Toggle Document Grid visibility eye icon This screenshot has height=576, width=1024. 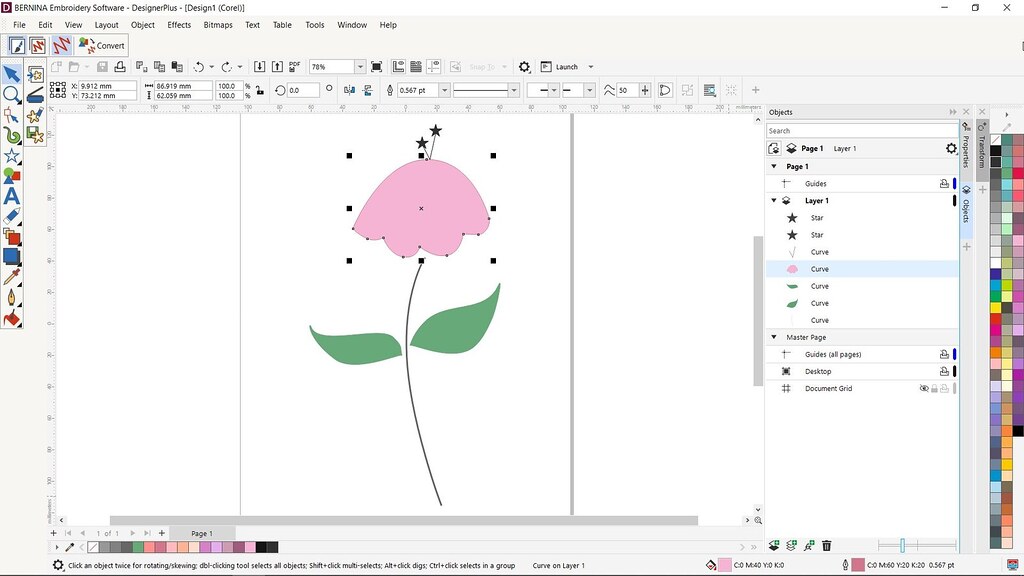click(x=924, y=387)
